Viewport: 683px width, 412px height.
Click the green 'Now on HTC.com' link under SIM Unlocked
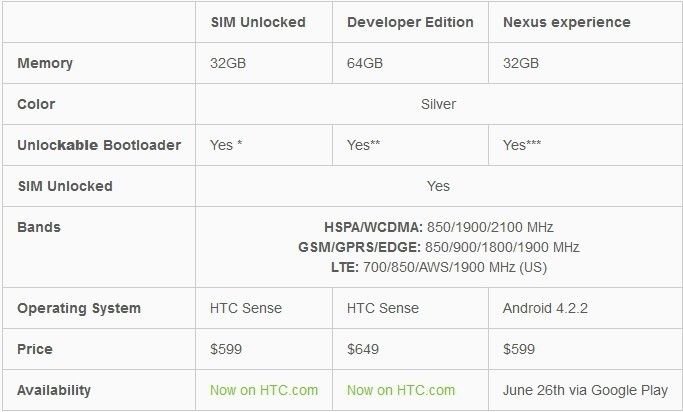click(264, 390)
